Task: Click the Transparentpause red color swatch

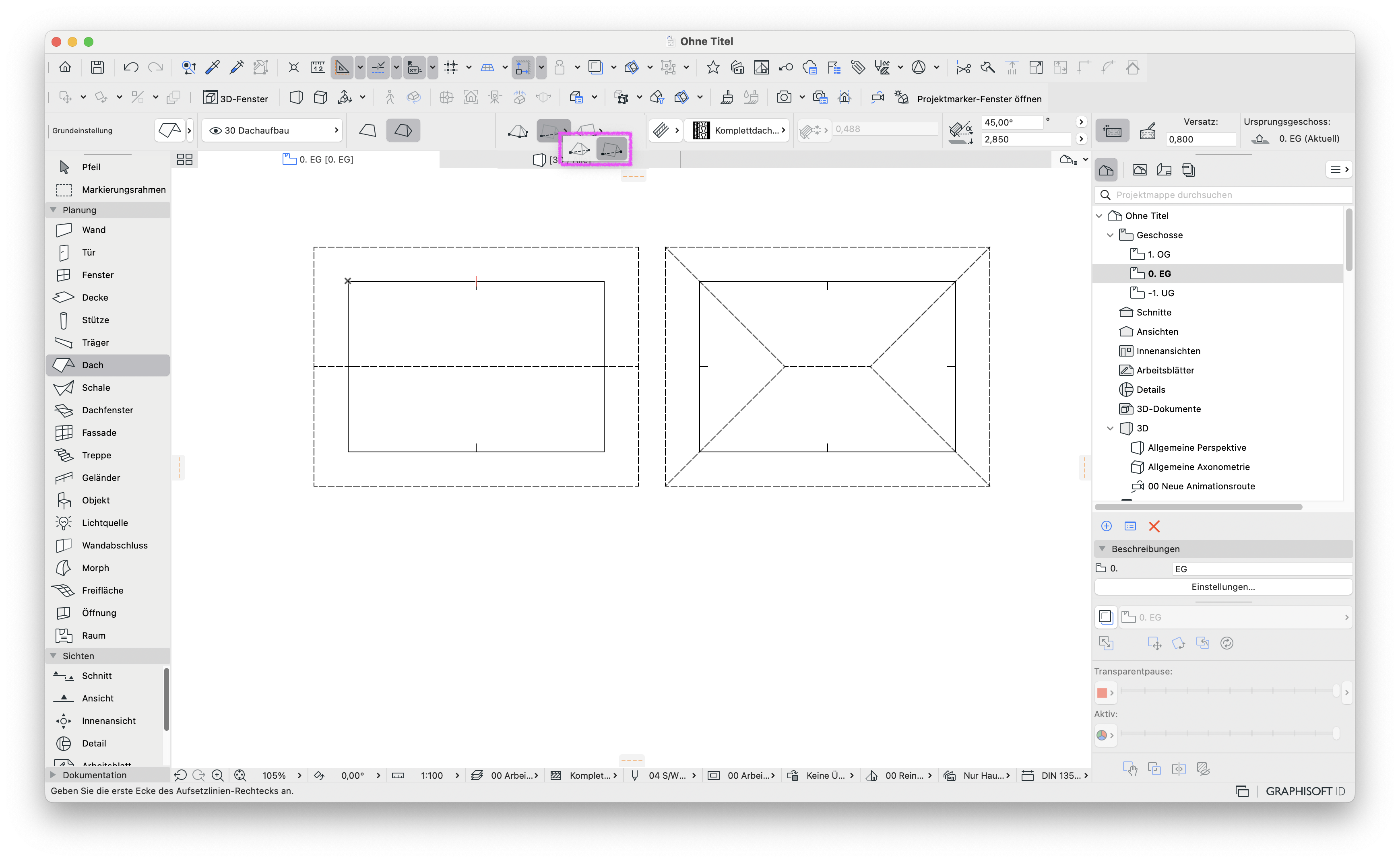Action: pos(1102,693)
